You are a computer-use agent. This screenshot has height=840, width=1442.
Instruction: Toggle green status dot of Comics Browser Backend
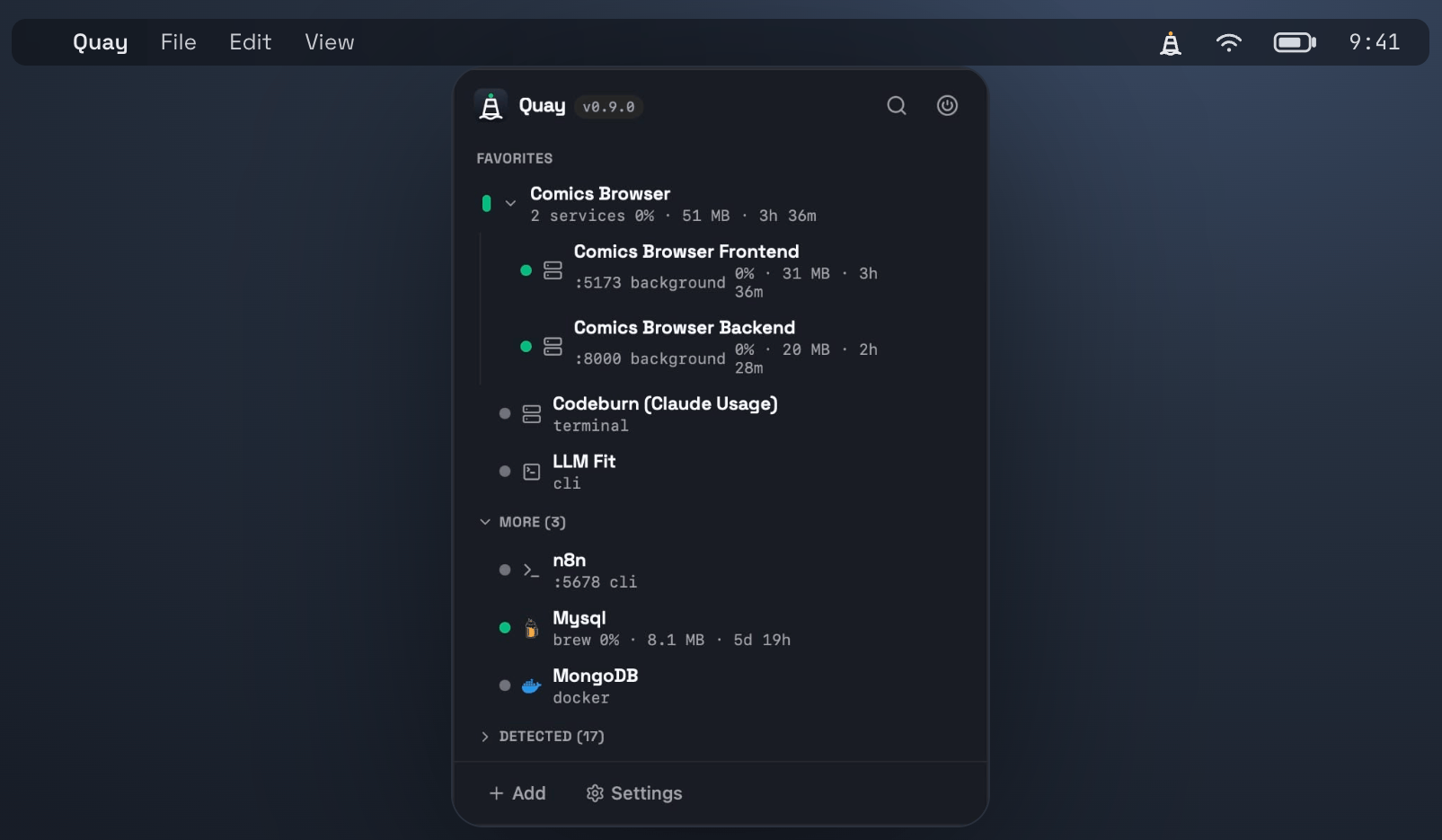click(526, 346)
